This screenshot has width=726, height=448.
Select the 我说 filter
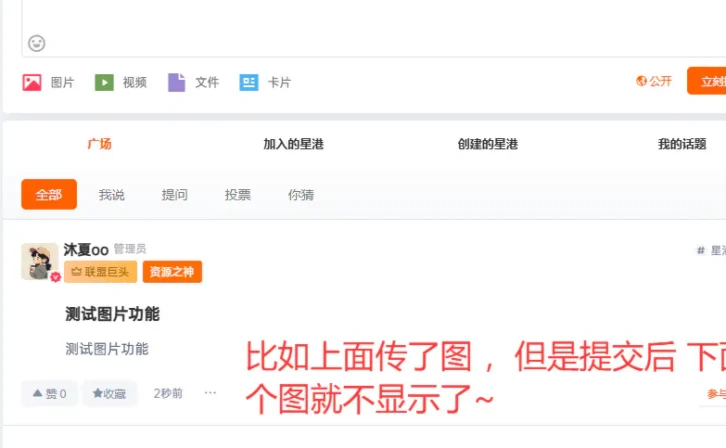(x=112, y=195)
